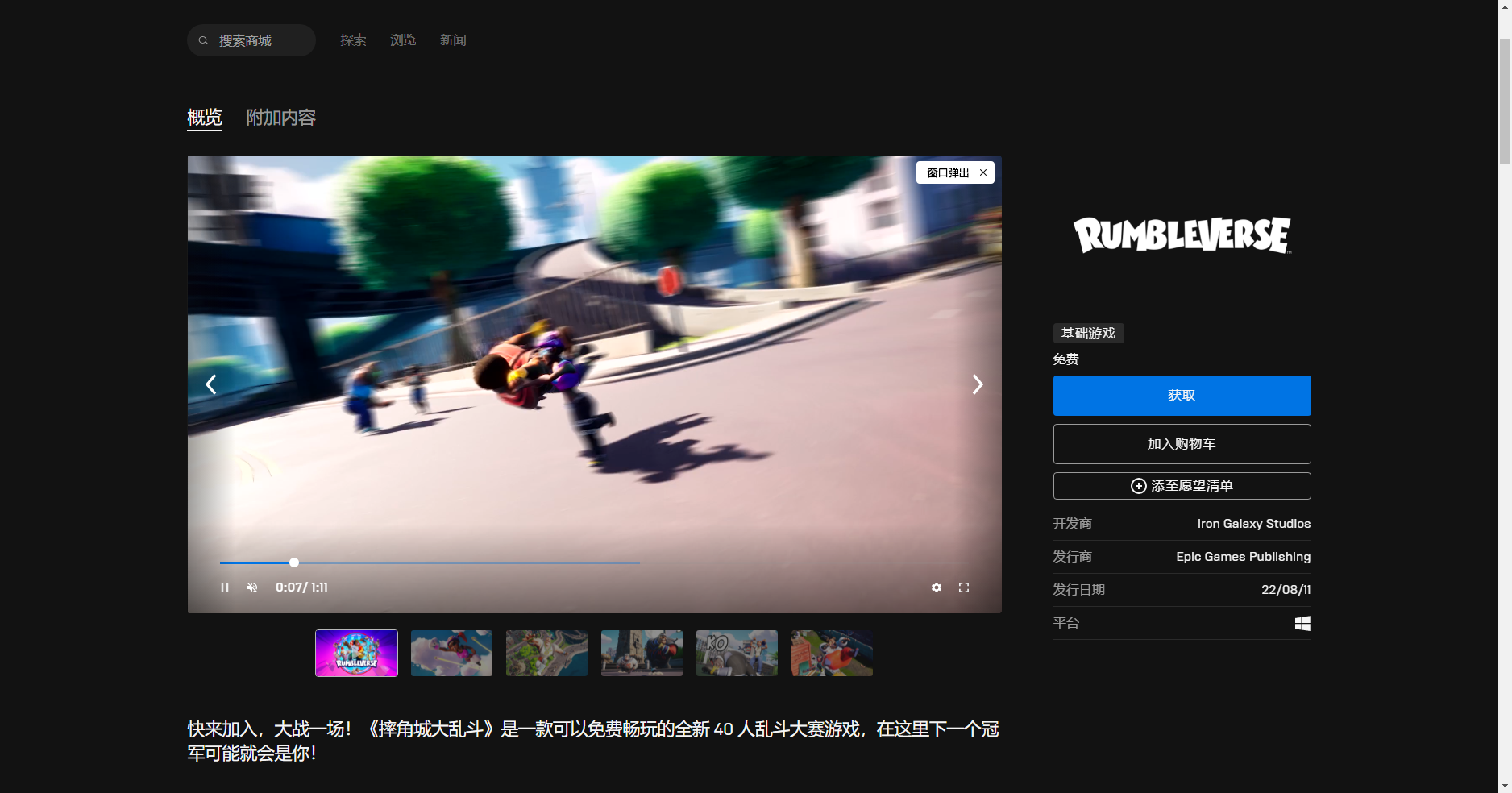
Task: Click the scrollbar up arrow
Action: [1505, 6]
